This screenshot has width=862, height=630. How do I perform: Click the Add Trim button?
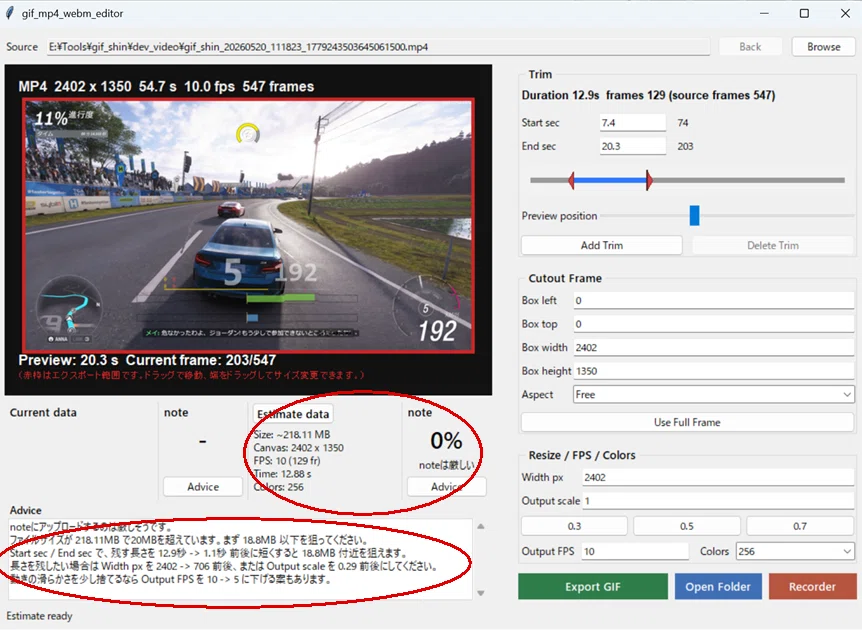pyautogui.click(x=601, y=245)
